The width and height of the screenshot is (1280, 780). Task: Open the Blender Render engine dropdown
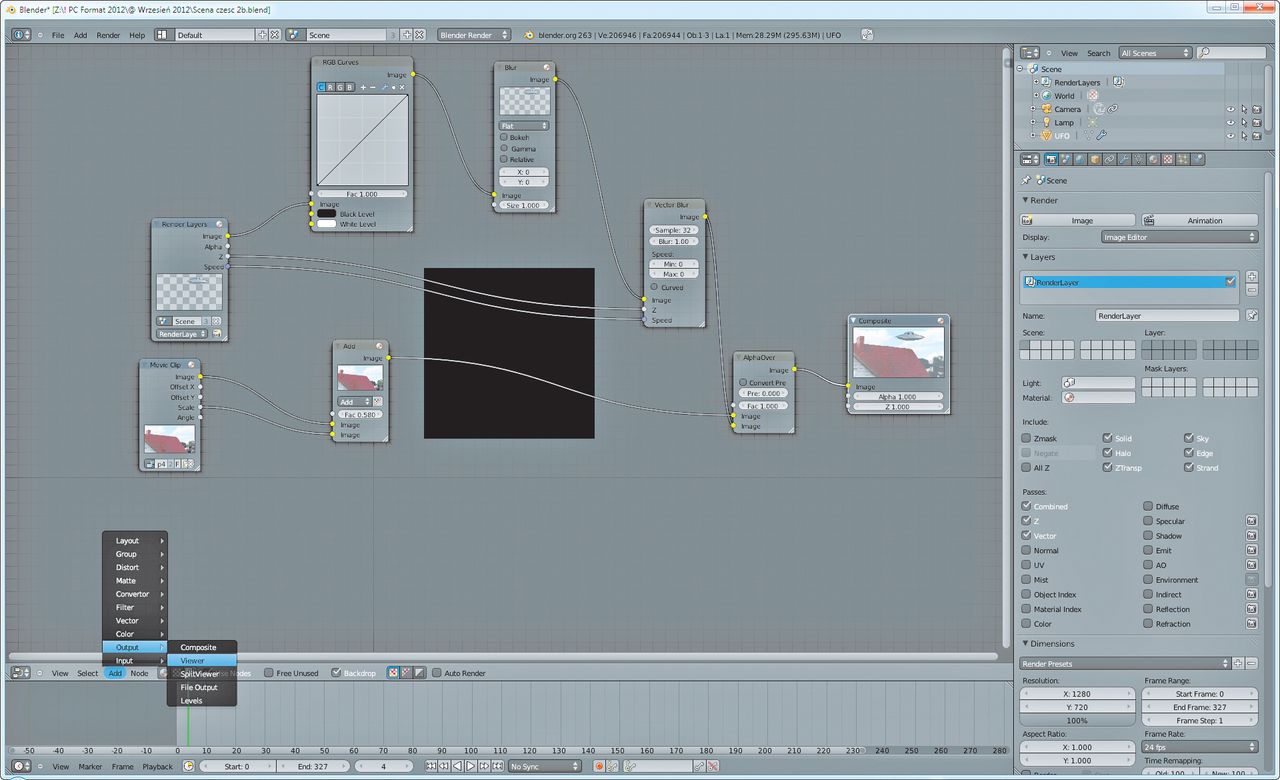[474, 35]
